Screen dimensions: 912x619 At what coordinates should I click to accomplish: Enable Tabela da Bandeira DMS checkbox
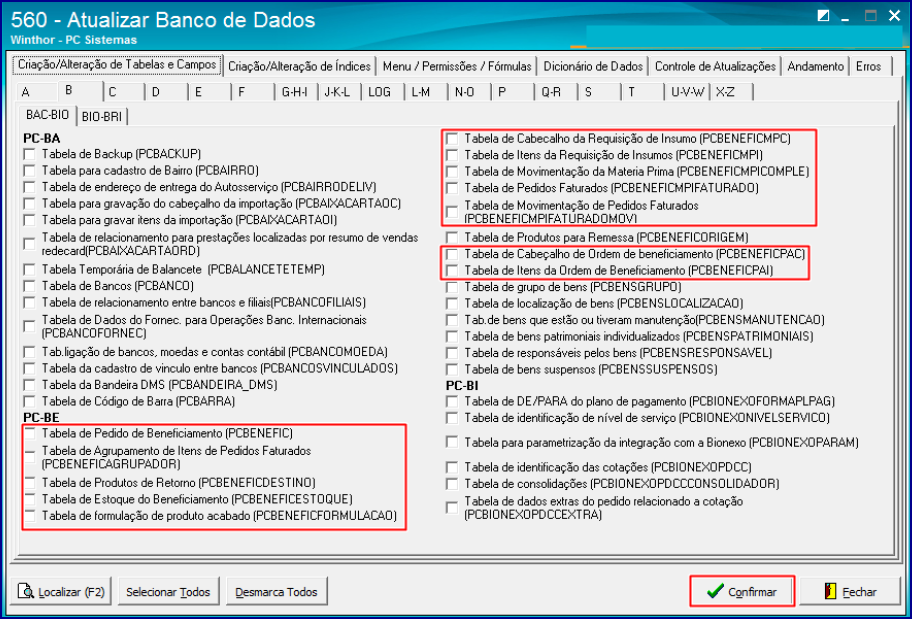[x=29, y=385]
